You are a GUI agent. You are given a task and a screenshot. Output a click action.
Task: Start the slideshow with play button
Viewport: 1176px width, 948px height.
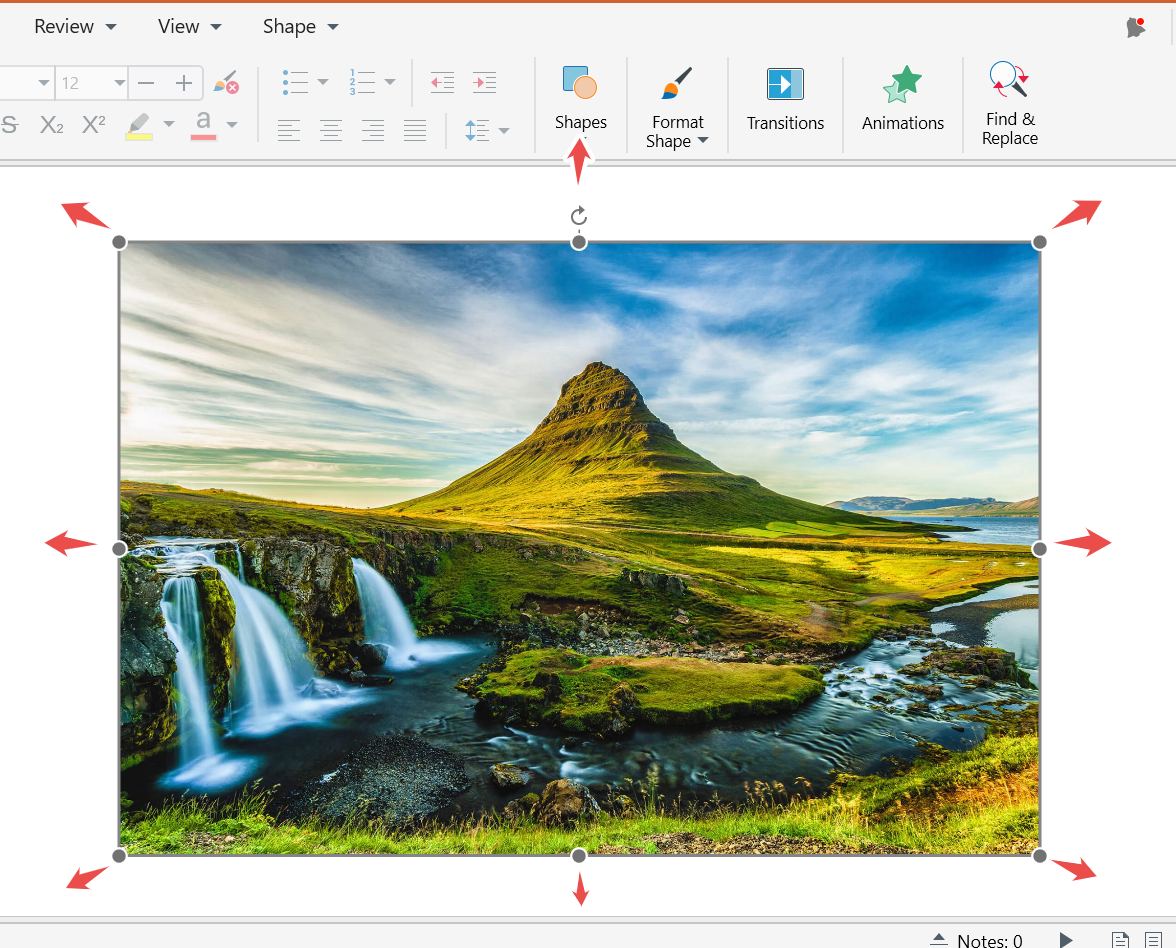(1066, 940)
